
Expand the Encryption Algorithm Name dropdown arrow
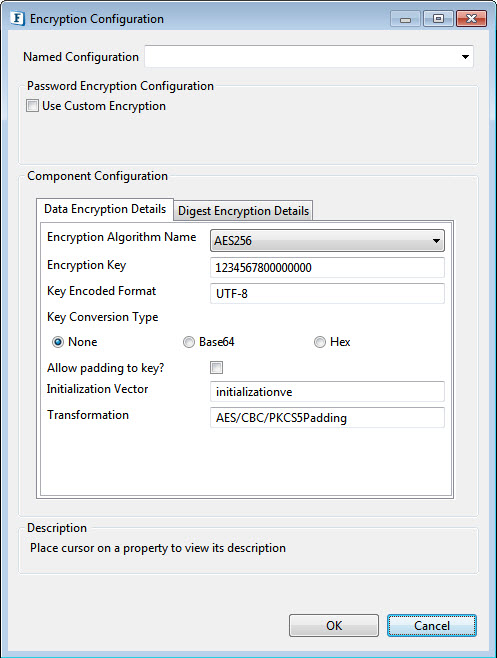(x=436, y=241)
